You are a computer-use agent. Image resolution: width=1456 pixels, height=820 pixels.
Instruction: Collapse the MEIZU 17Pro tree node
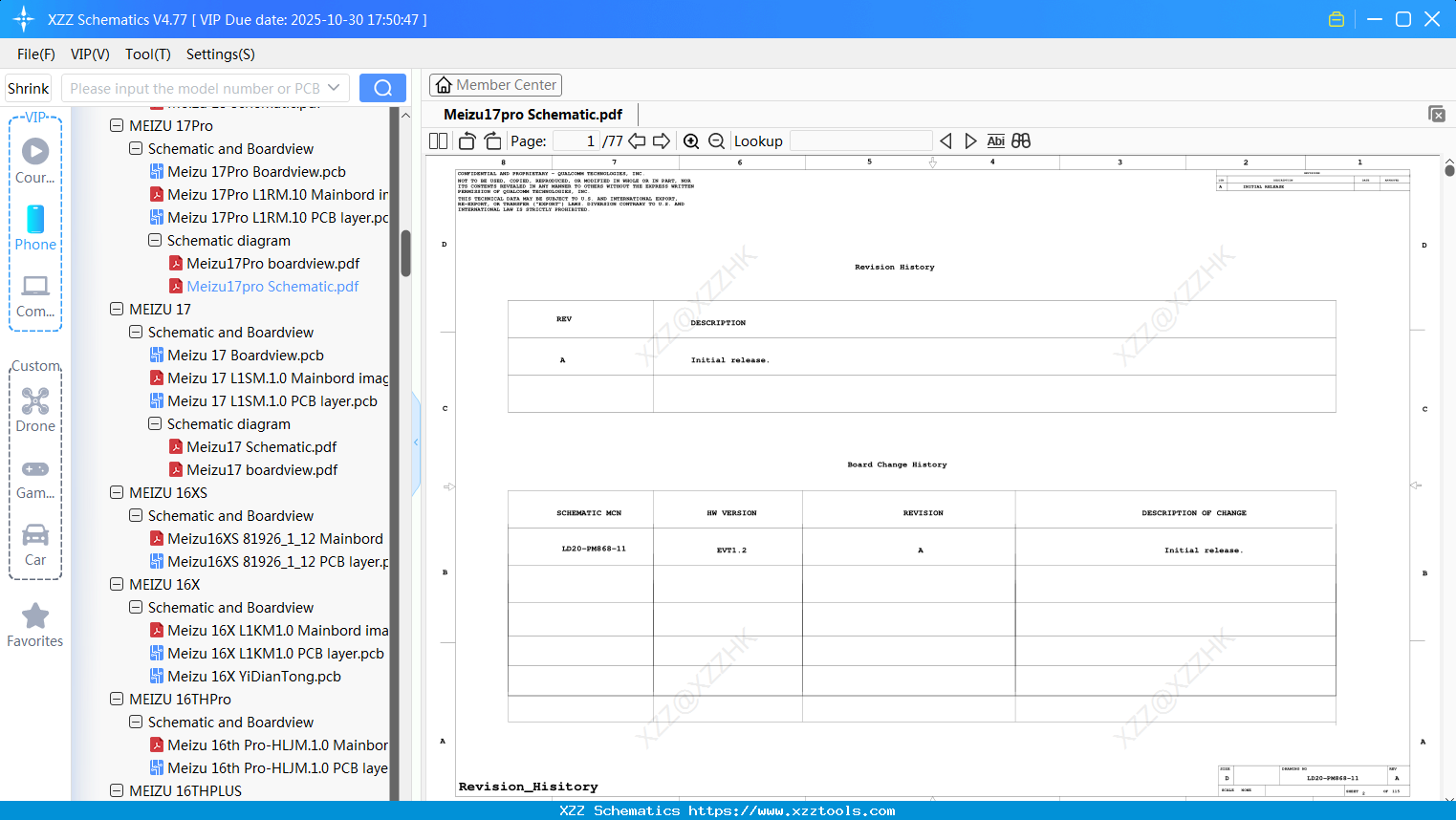point(117,125)
